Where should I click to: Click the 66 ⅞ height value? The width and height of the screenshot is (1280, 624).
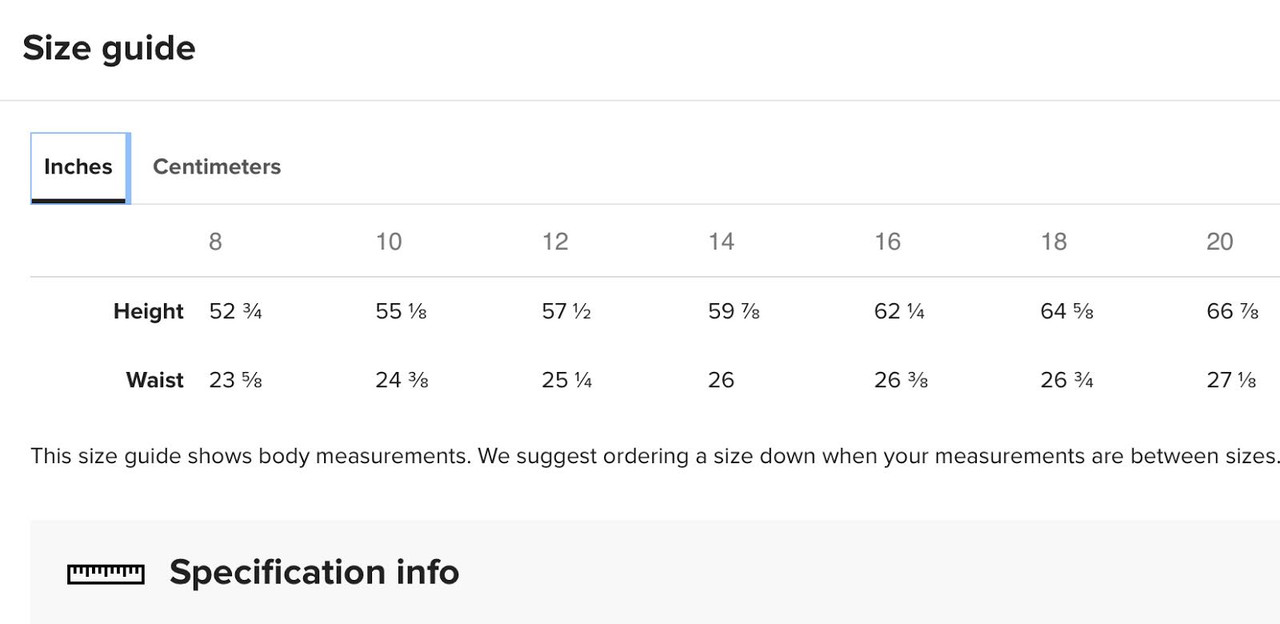(x=1233, y=311)
